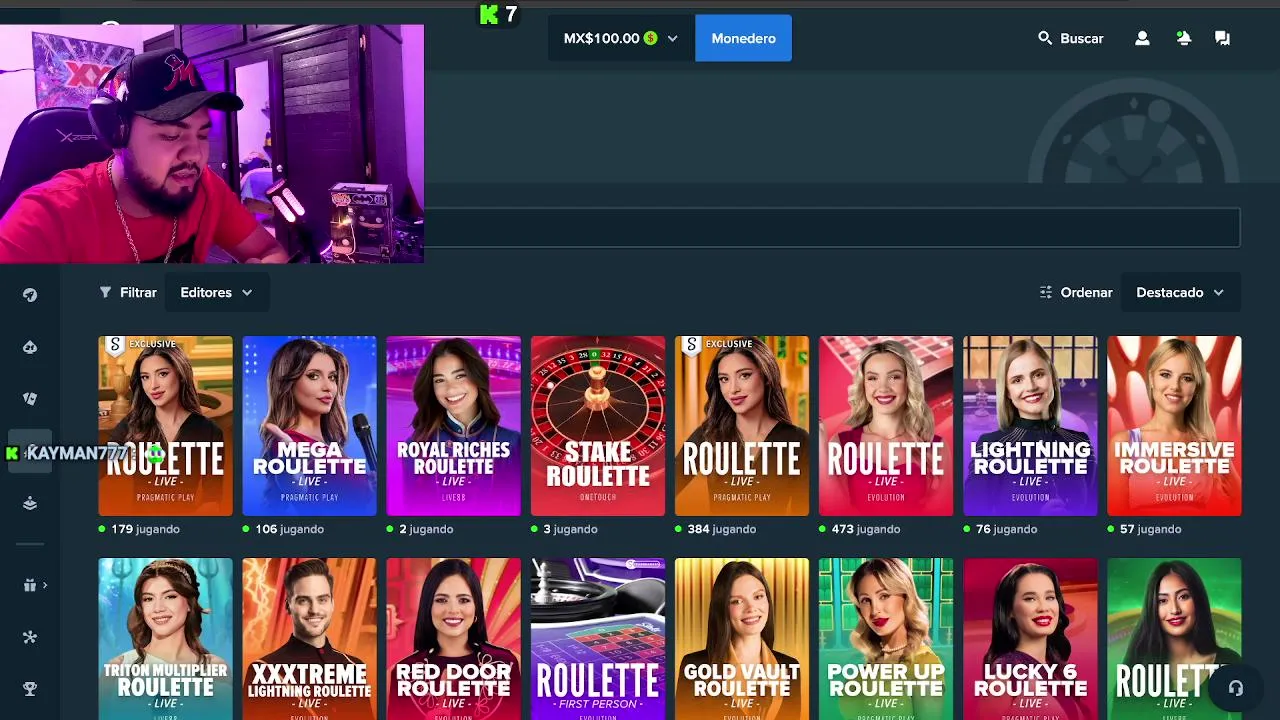Open Immersive Roulette Live tile
Viewport: 1280px width, 720px height.
click(1174, 426)
